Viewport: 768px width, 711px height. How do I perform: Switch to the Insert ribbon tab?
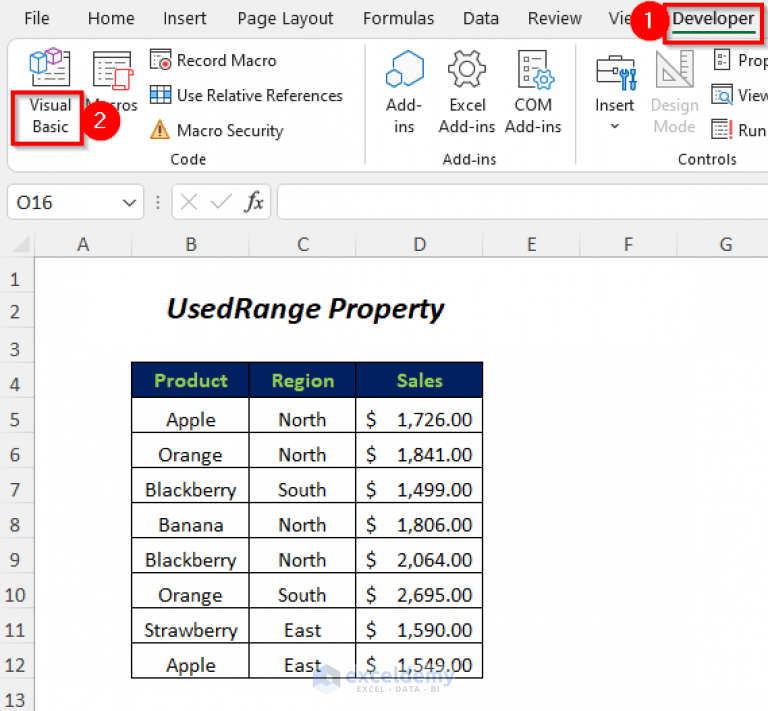point(185,19)
